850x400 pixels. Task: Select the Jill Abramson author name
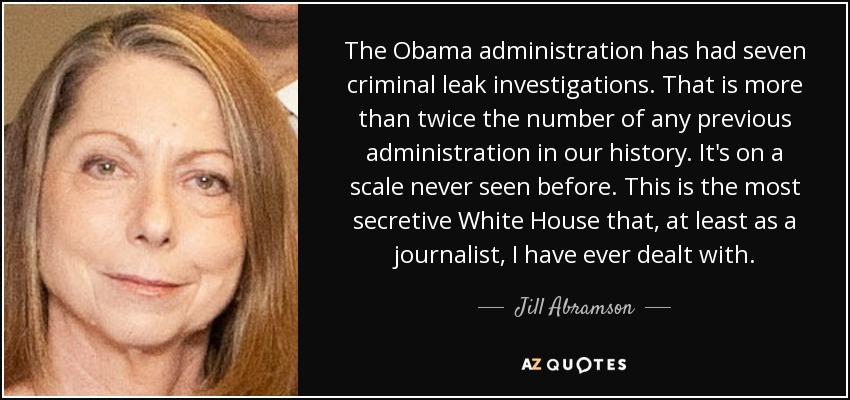pos(574,307)
